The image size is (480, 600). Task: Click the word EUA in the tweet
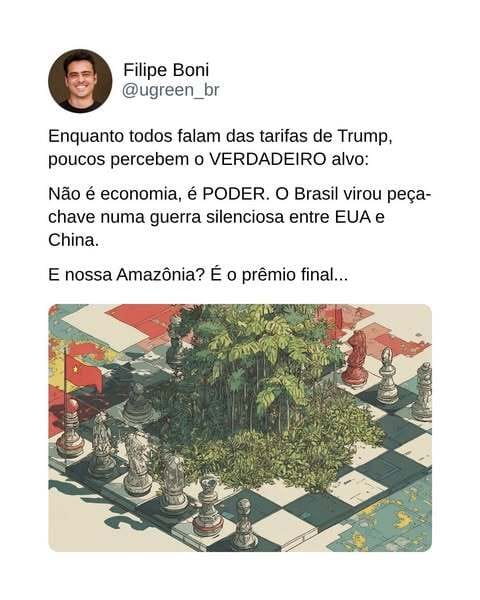coord(353,217)
